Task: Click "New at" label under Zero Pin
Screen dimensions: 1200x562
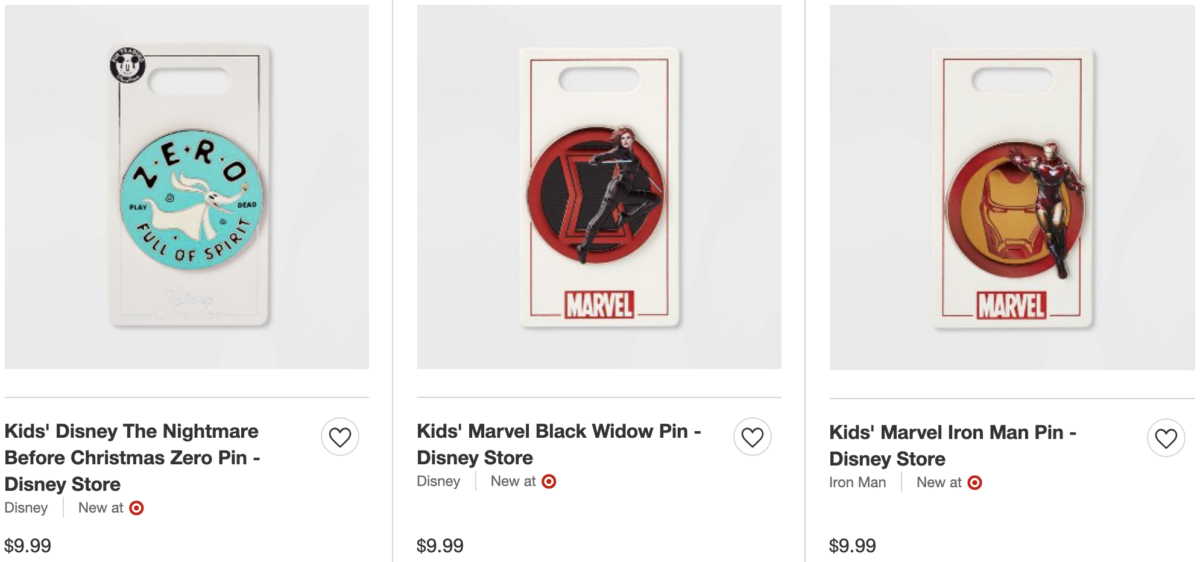Action: point(100,508)
